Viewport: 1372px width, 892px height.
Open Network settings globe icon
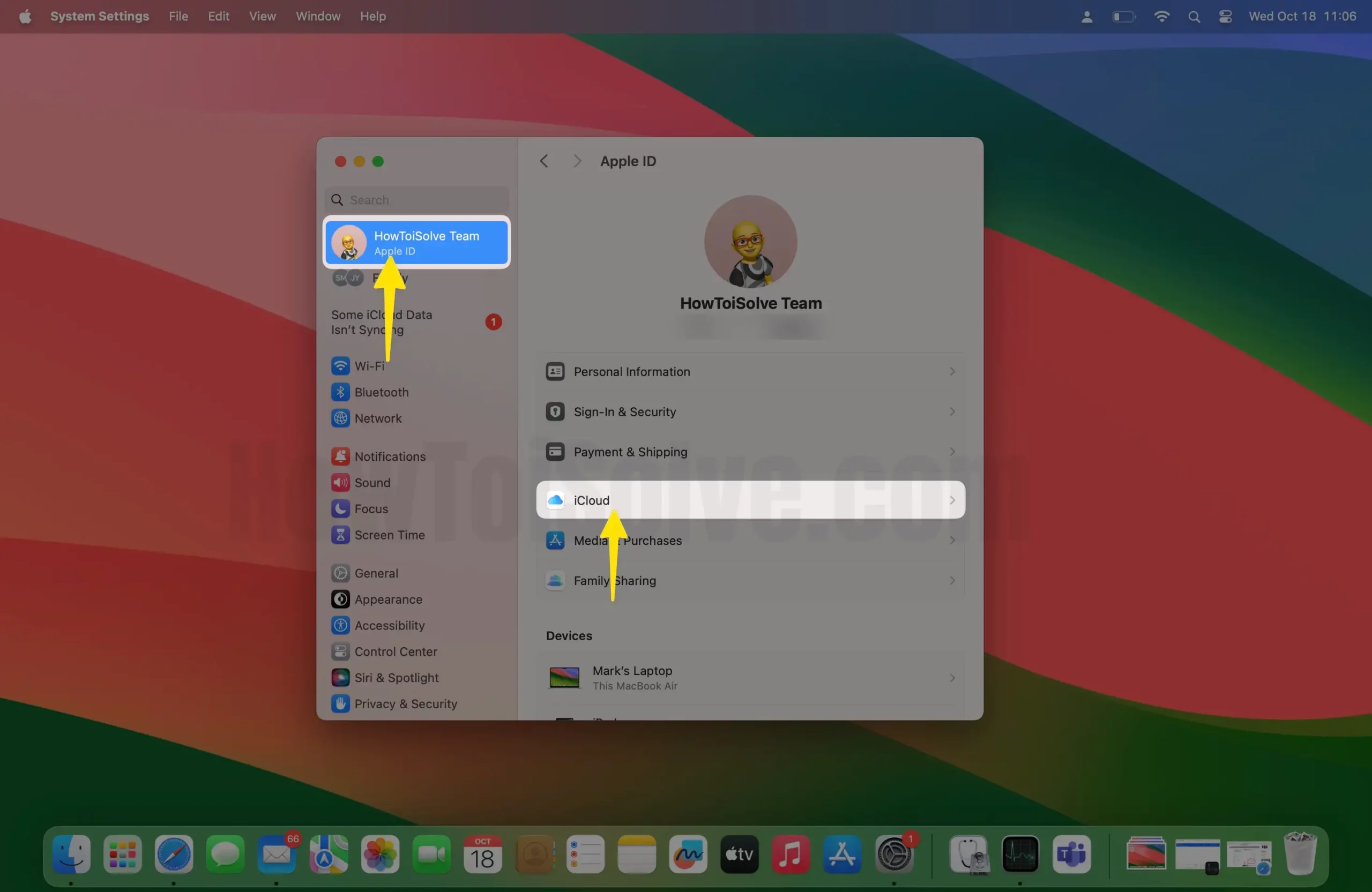(x=340, y=418)
